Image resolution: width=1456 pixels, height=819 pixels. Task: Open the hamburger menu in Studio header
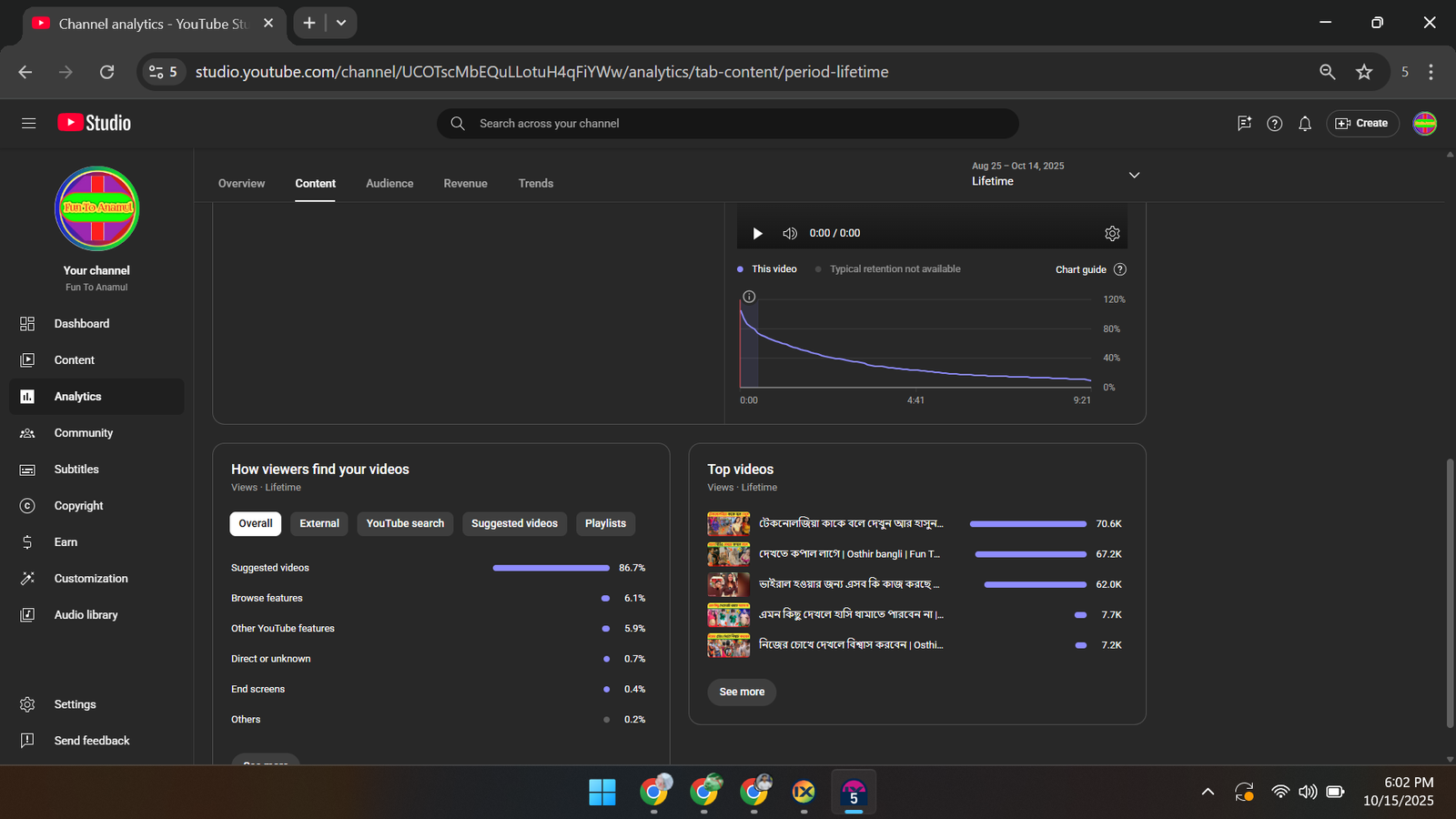click(x=28, y=123)
